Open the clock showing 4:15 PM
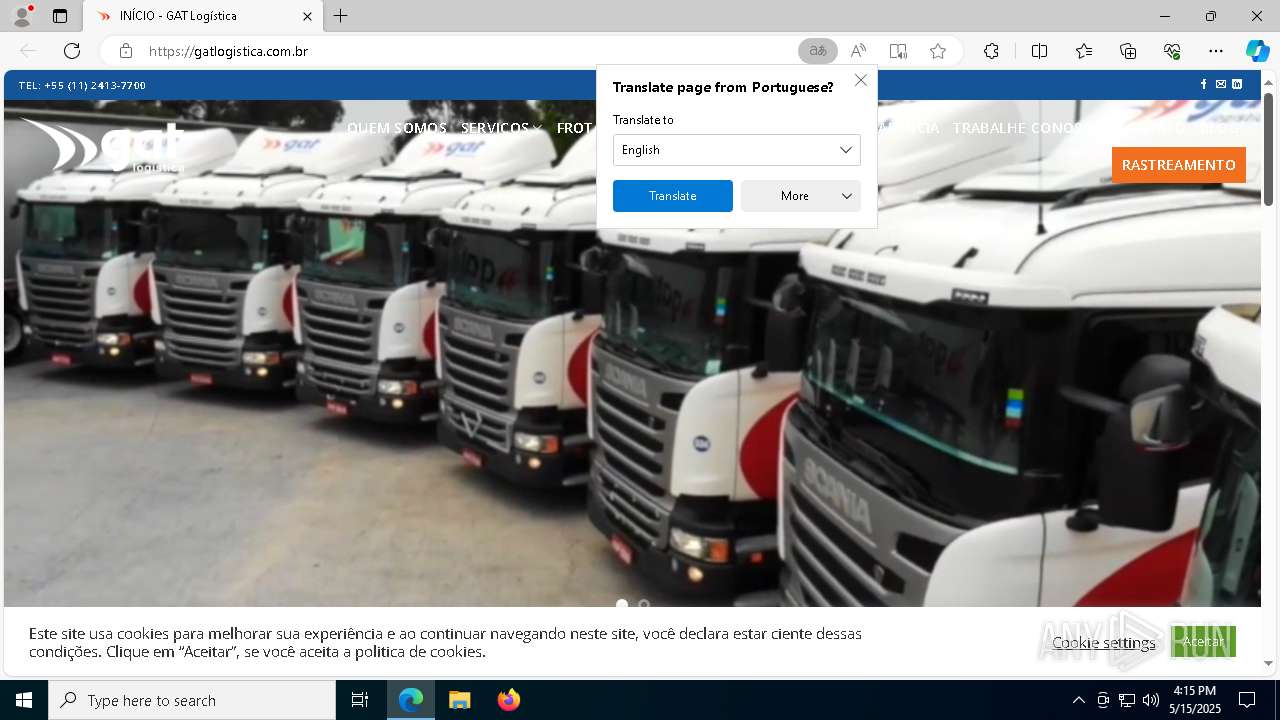The image size is (1280, 720). (x=1195, y=700)
